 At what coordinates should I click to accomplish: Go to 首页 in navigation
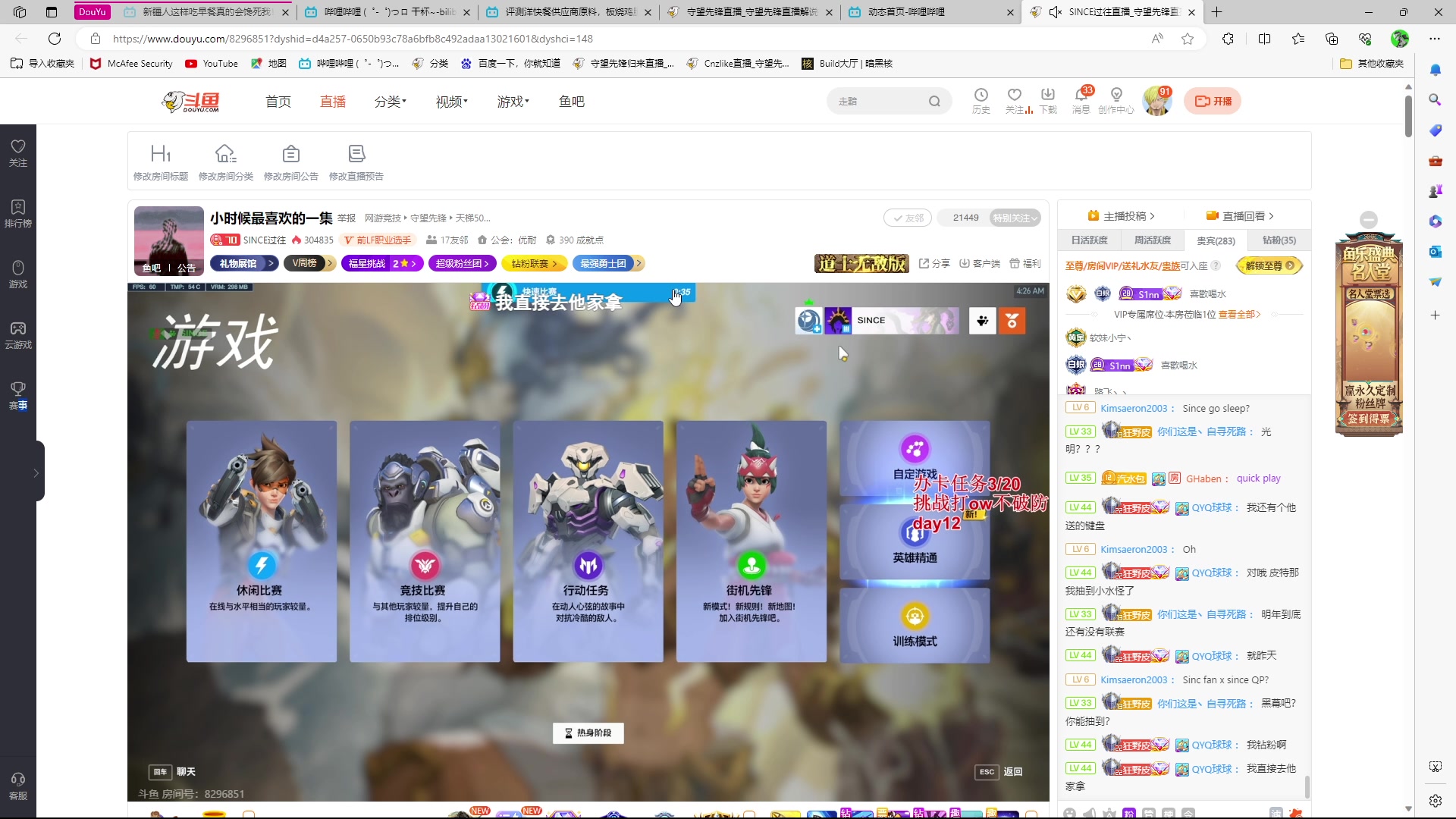278,101
